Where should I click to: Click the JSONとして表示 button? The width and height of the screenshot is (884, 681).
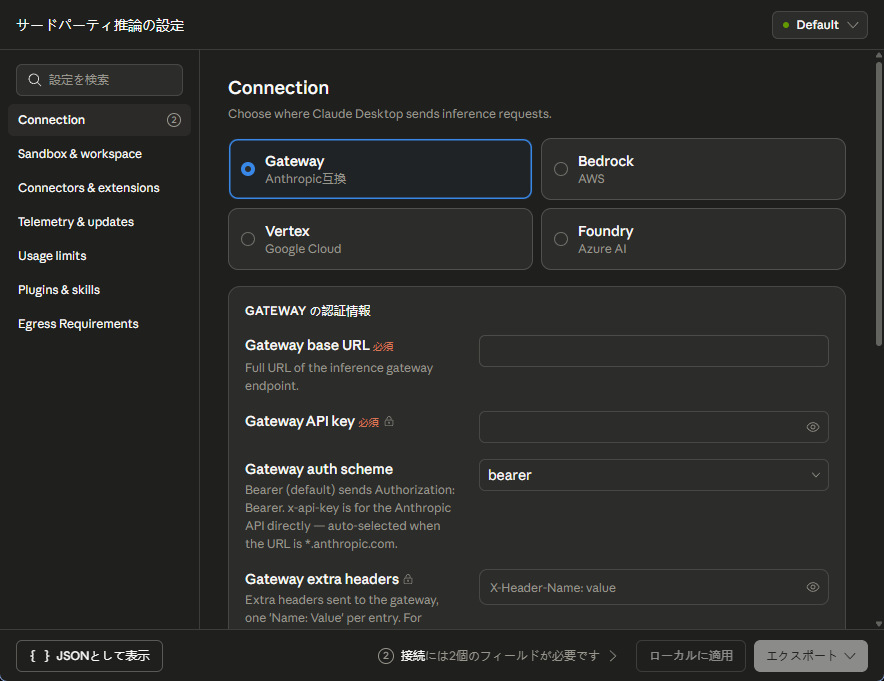[x=89, y=656]
